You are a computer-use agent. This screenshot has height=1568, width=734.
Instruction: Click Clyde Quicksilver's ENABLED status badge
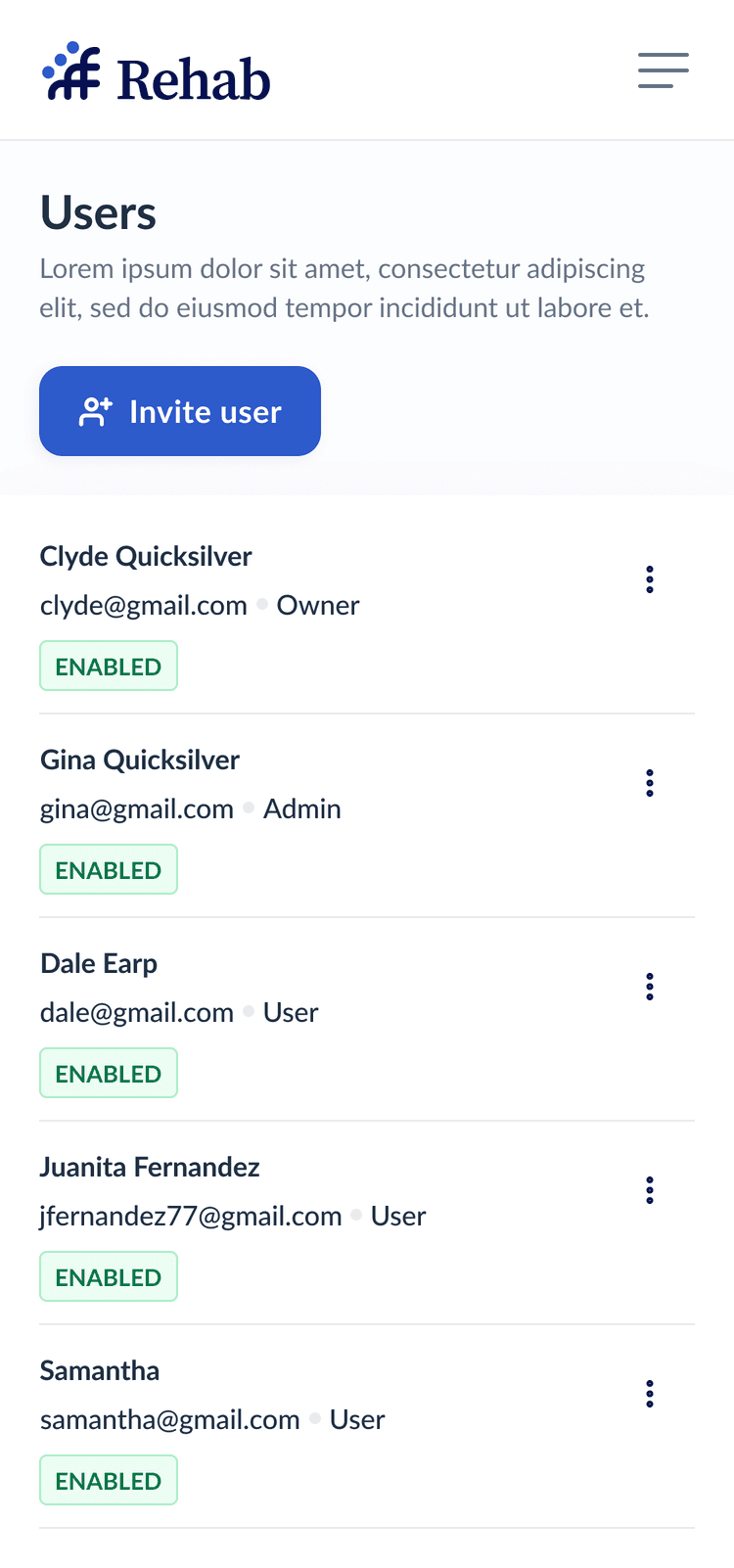click(109, 667)
